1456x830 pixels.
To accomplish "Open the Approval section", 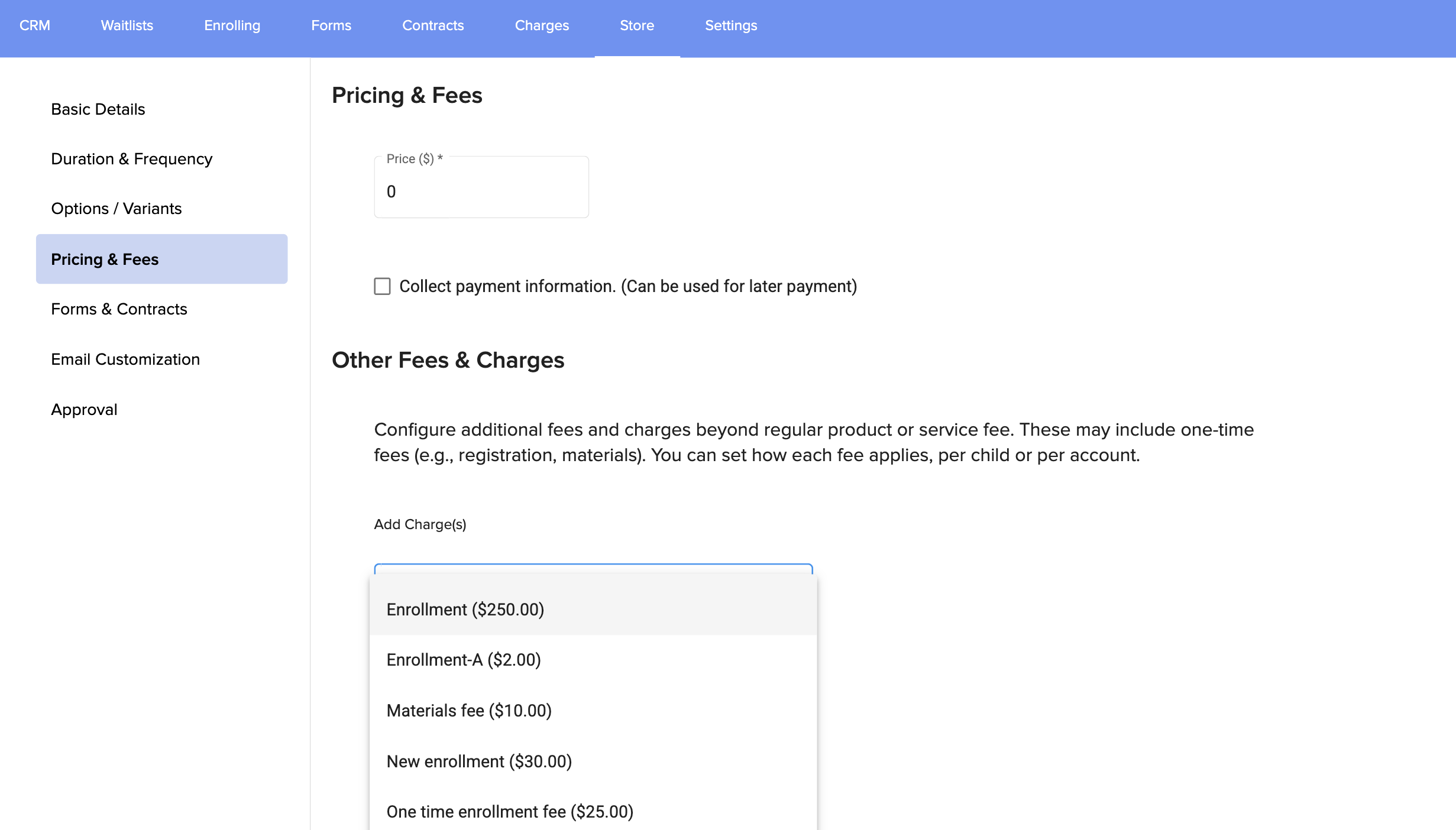I will pos(84,410).
